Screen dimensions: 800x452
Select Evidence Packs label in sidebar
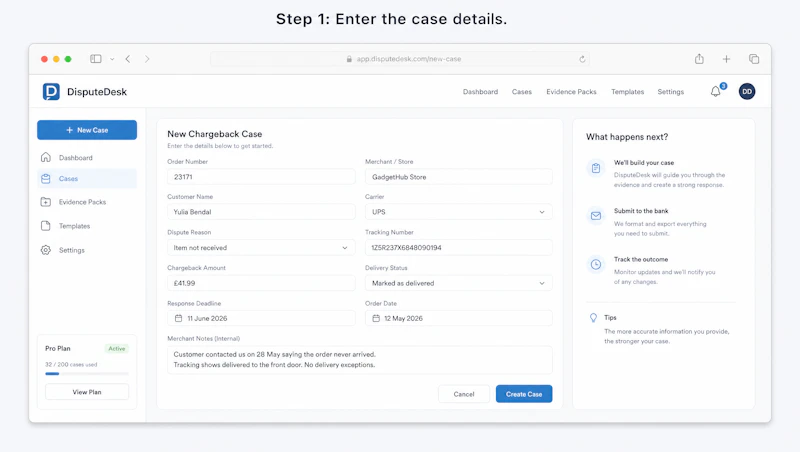tap(82, 202)
